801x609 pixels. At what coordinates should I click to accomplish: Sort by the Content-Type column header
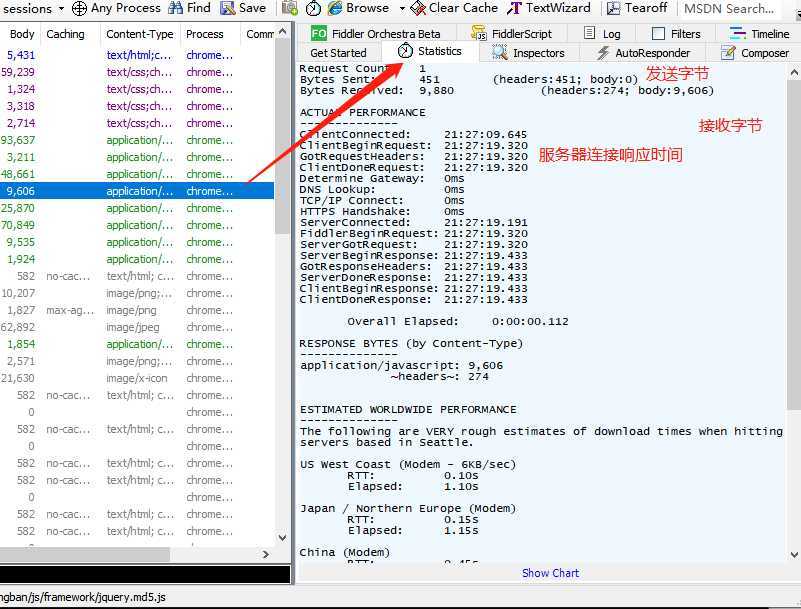click(x=139, y=34)
